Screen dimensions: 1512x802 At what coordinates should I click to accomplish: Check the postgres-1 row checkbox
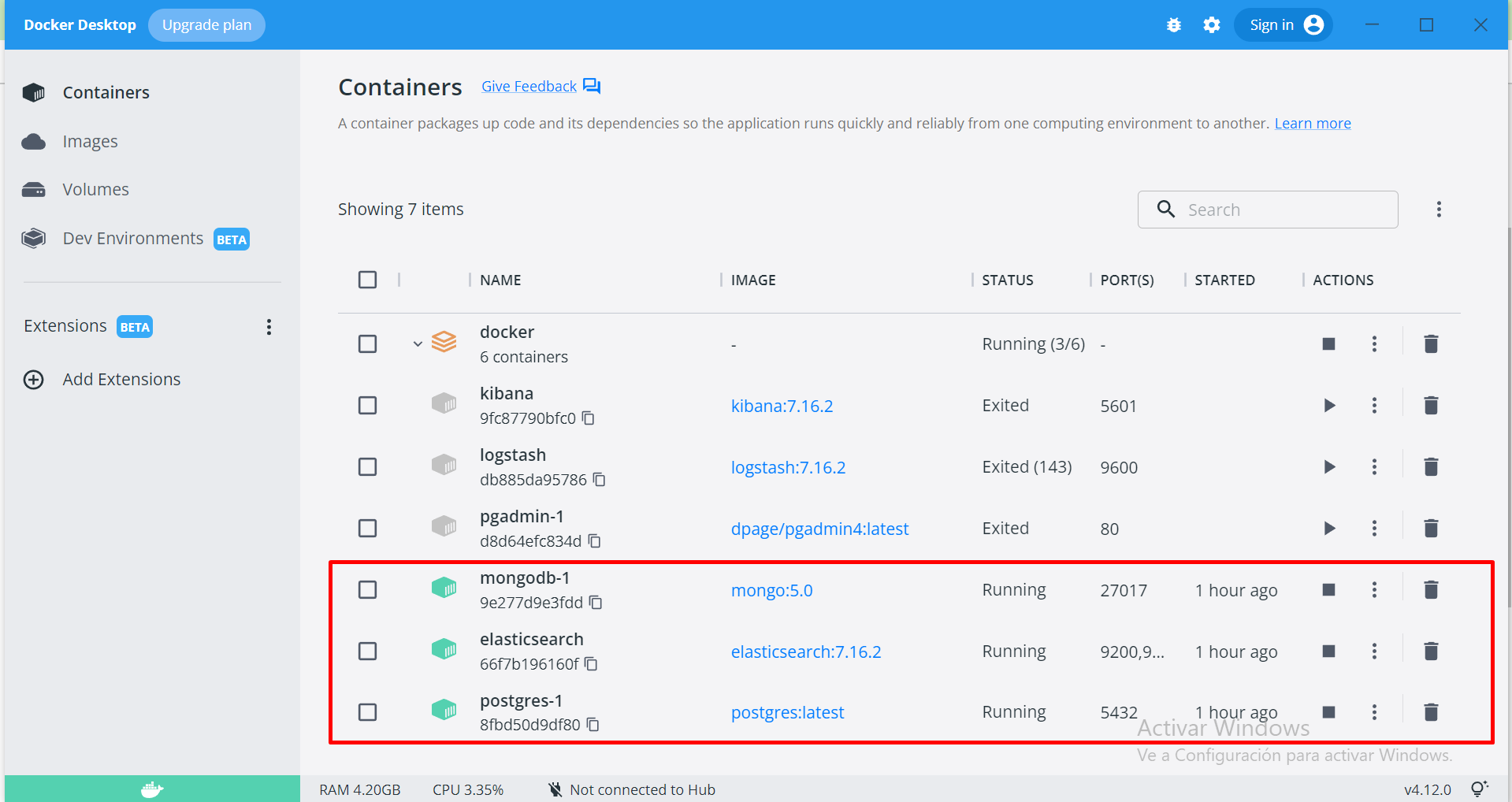pos(367,712)
